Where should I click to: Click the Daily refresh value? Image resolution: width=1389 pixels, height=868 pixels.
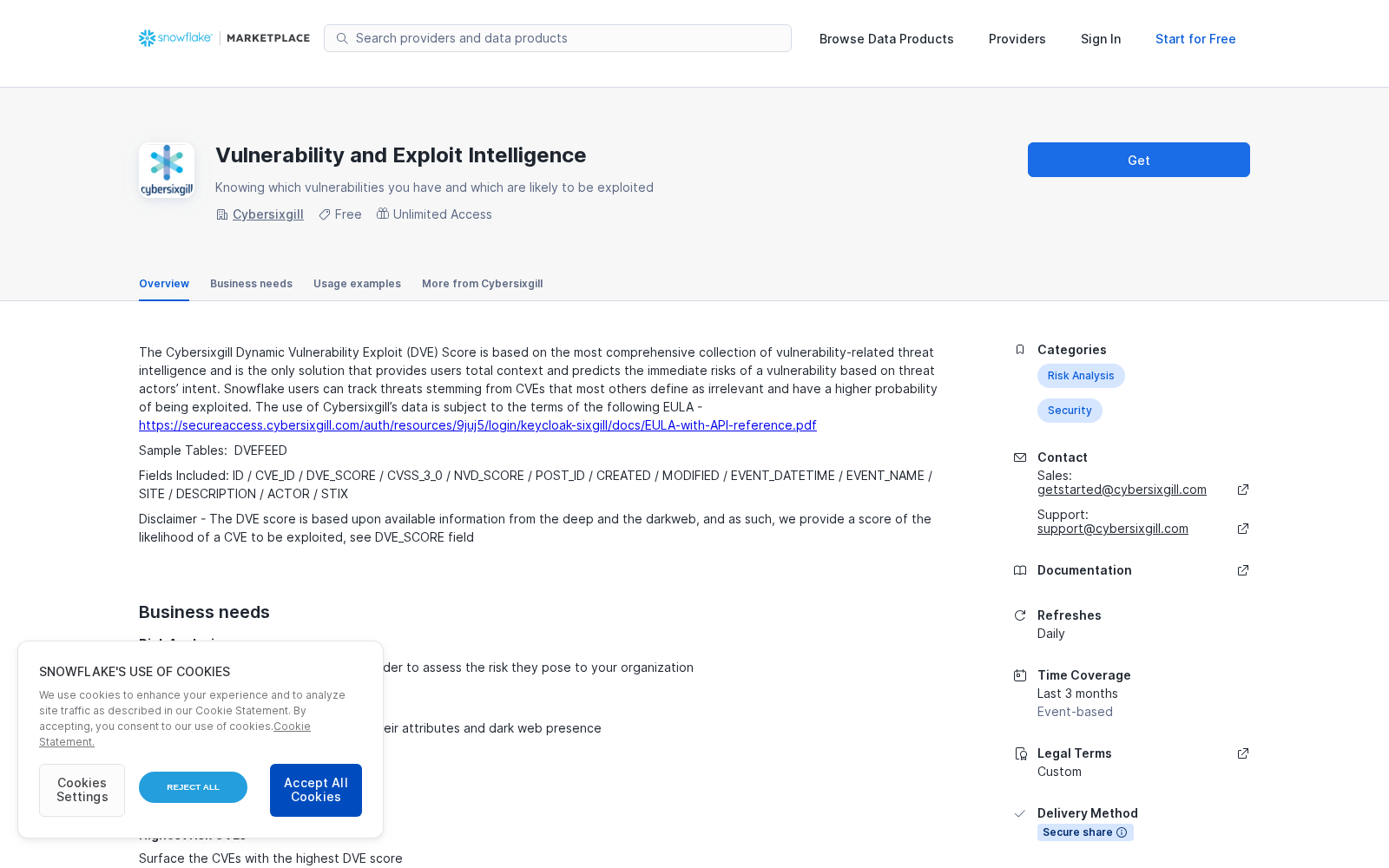[1050, 634]
